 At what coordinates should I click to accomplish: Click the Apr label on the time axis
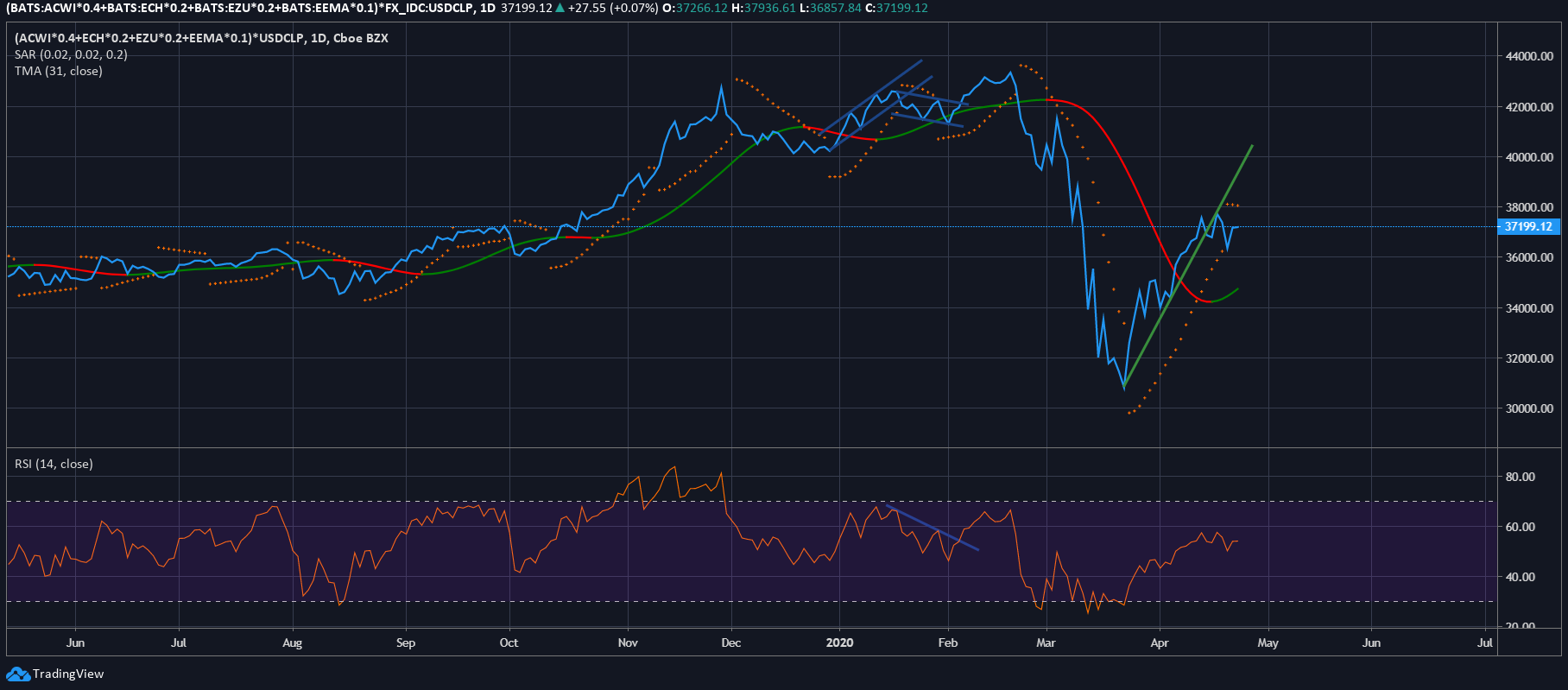1160,643
